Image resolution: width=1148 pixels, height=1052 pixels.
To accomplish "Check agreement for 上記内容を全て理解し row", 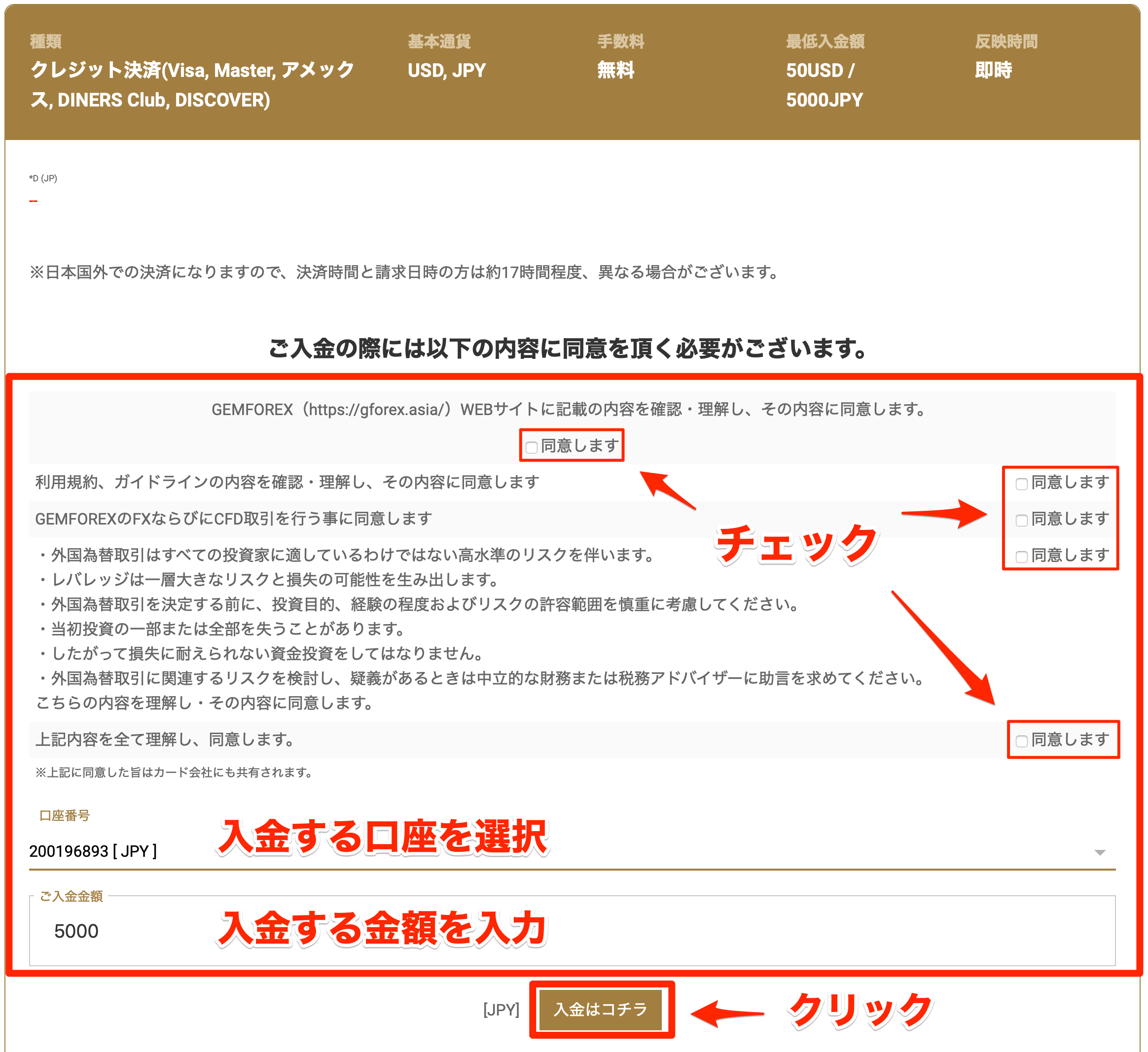I will click(1022, 741).
